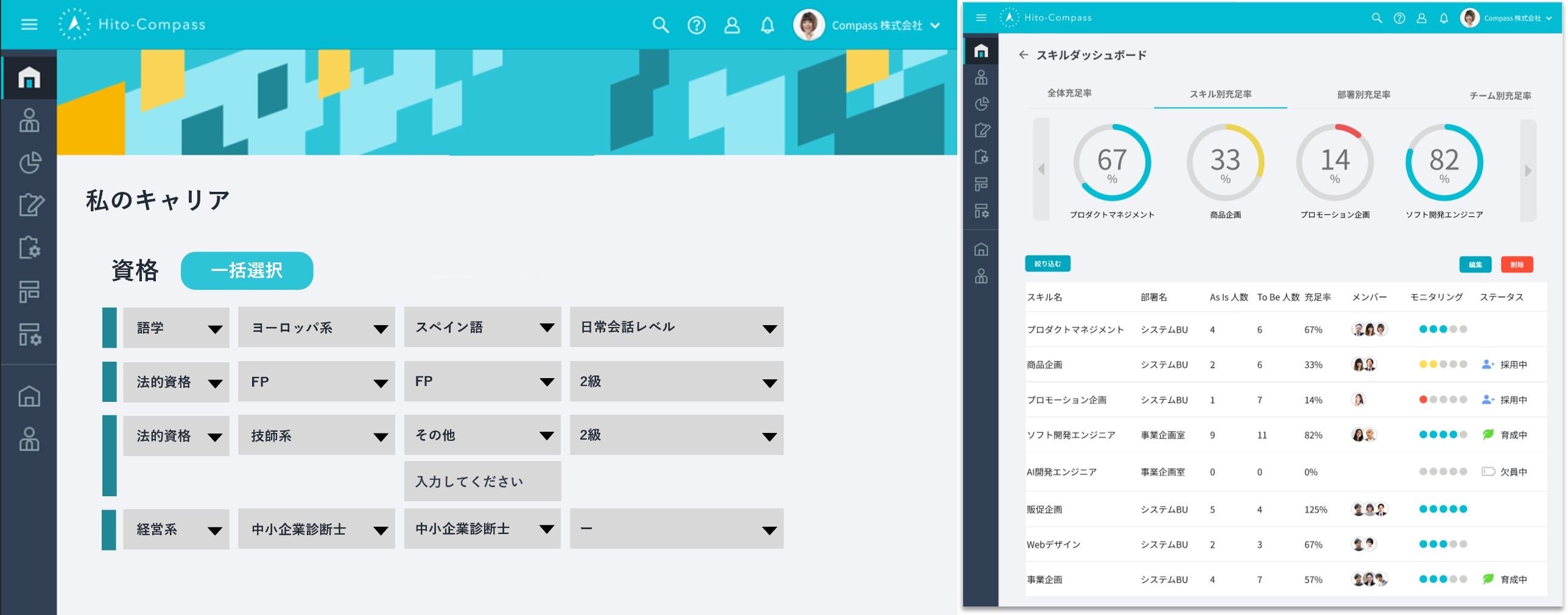Viewport: 1568px width, 615px height.
Task: Open その他 dropdown
Action: (x=482, y=435)
